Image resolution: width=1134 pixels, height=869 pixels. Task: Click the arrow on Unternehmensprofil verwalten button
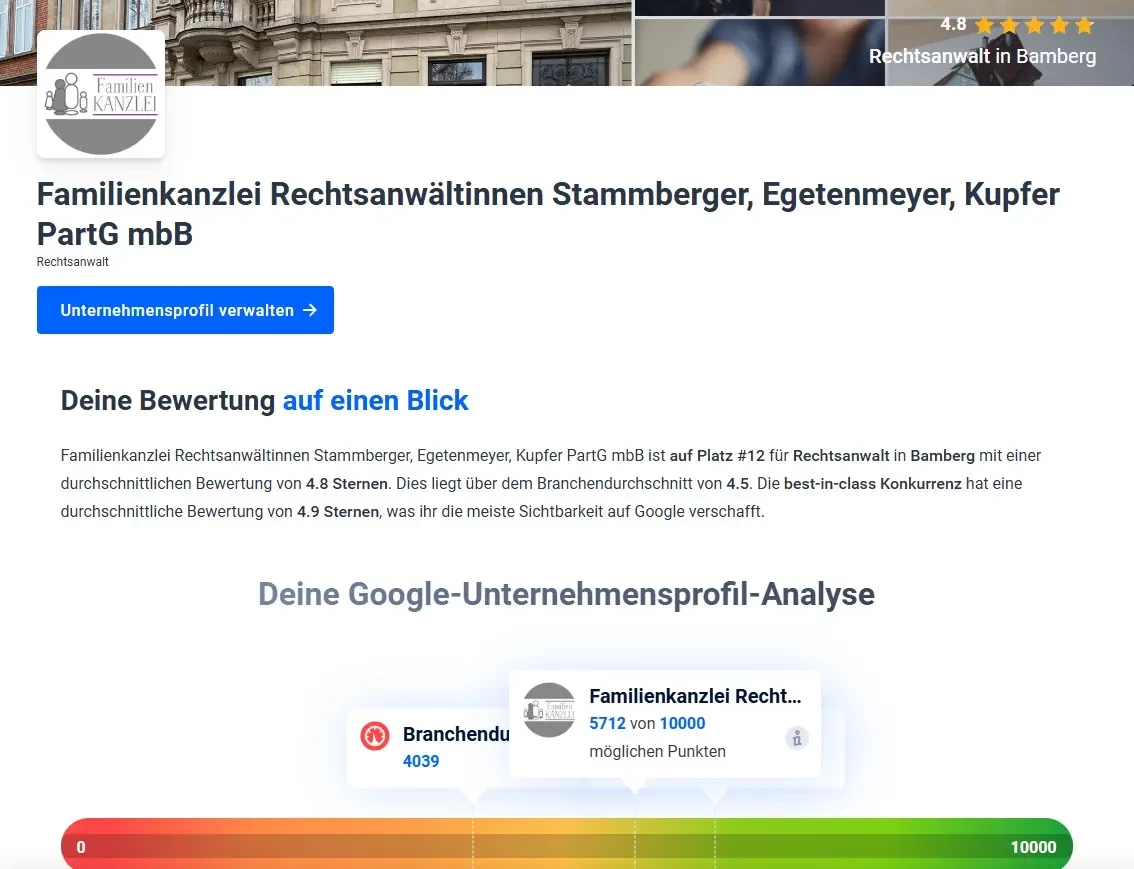(310, 310)
